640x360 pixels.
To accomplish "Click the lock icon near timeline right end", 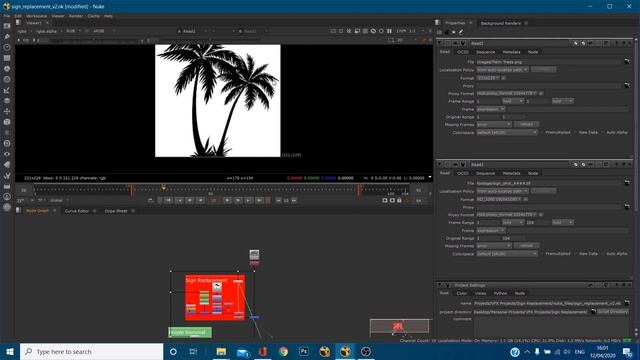I will click(x=400, y=200).
